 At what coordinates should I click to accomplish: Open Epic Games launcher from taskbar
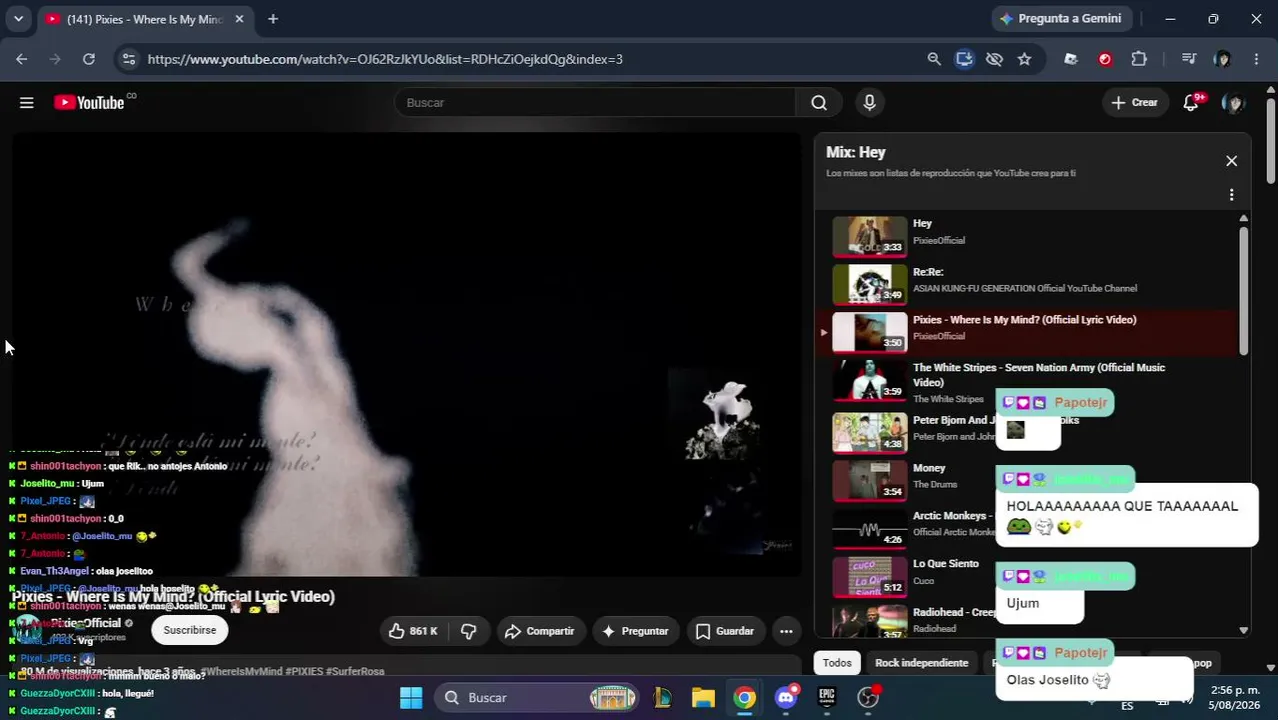[x=827, y=698]
